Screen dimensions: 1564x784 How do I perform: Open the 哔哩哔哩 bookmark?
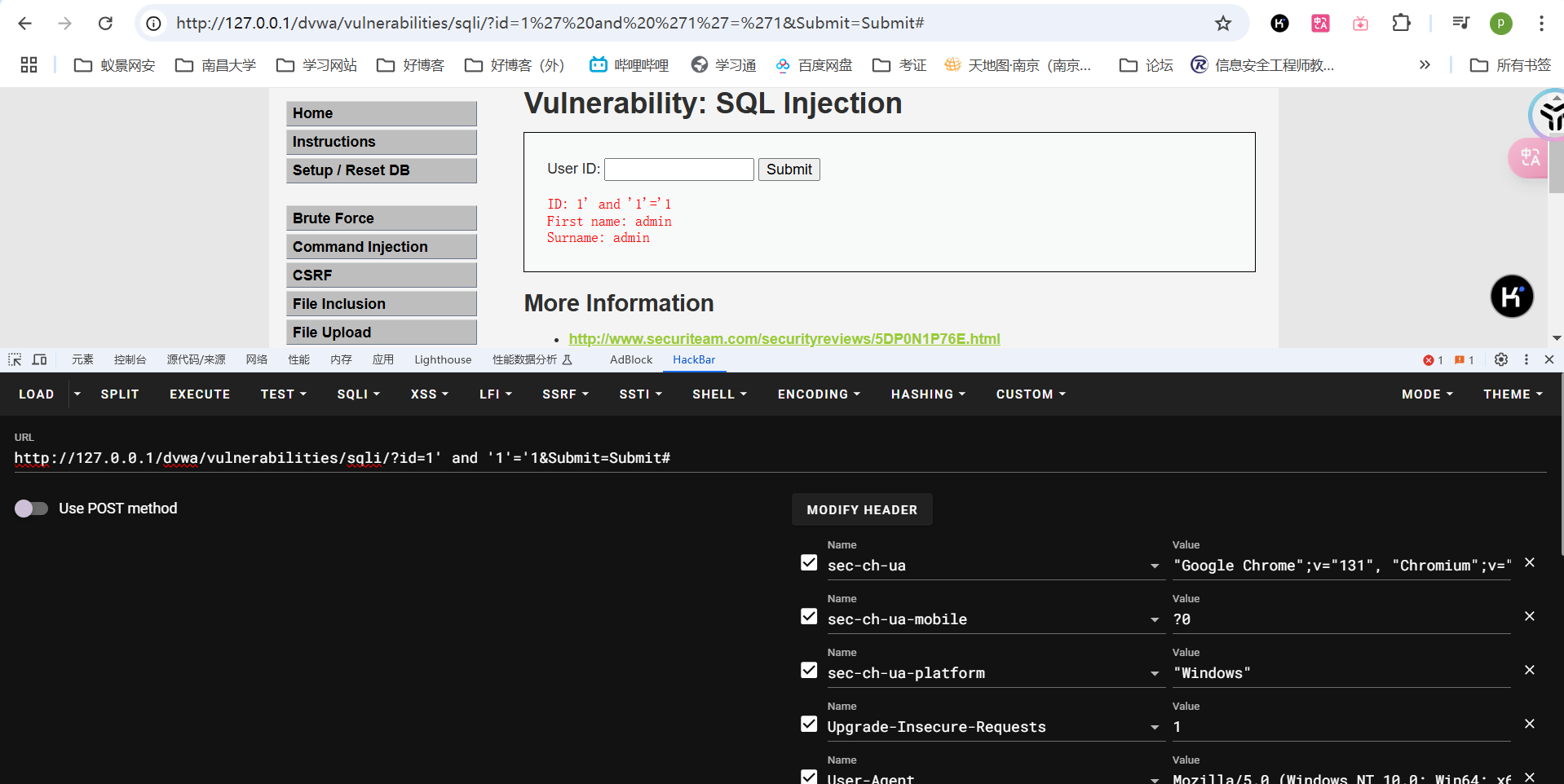[629, 65]
